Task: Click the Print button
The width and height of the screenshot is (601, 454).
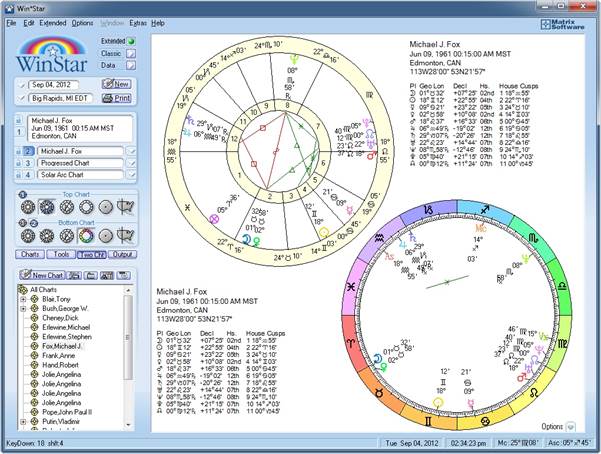Action: coord(116,99)
